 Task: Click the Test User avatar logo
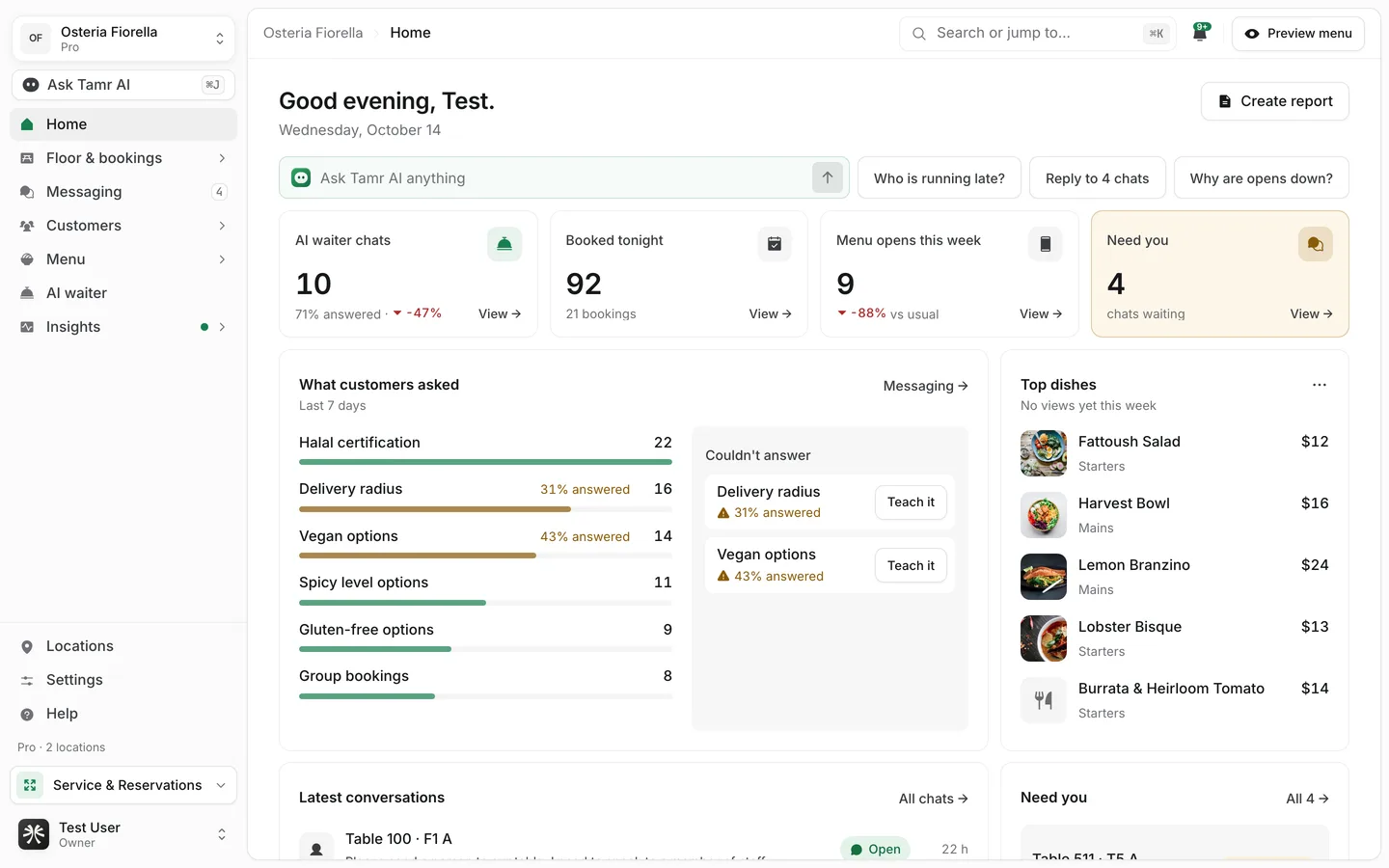point(34,834)
